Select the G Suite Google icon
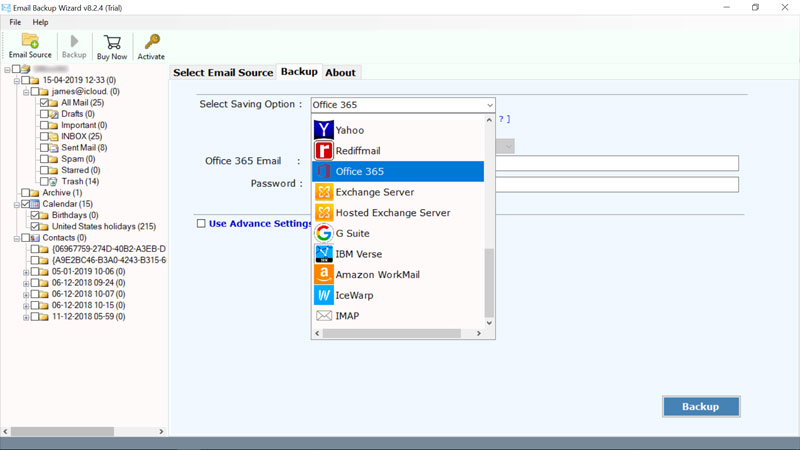Image resolution: width=800 pixels, height=450 pixels. point(323,233)
